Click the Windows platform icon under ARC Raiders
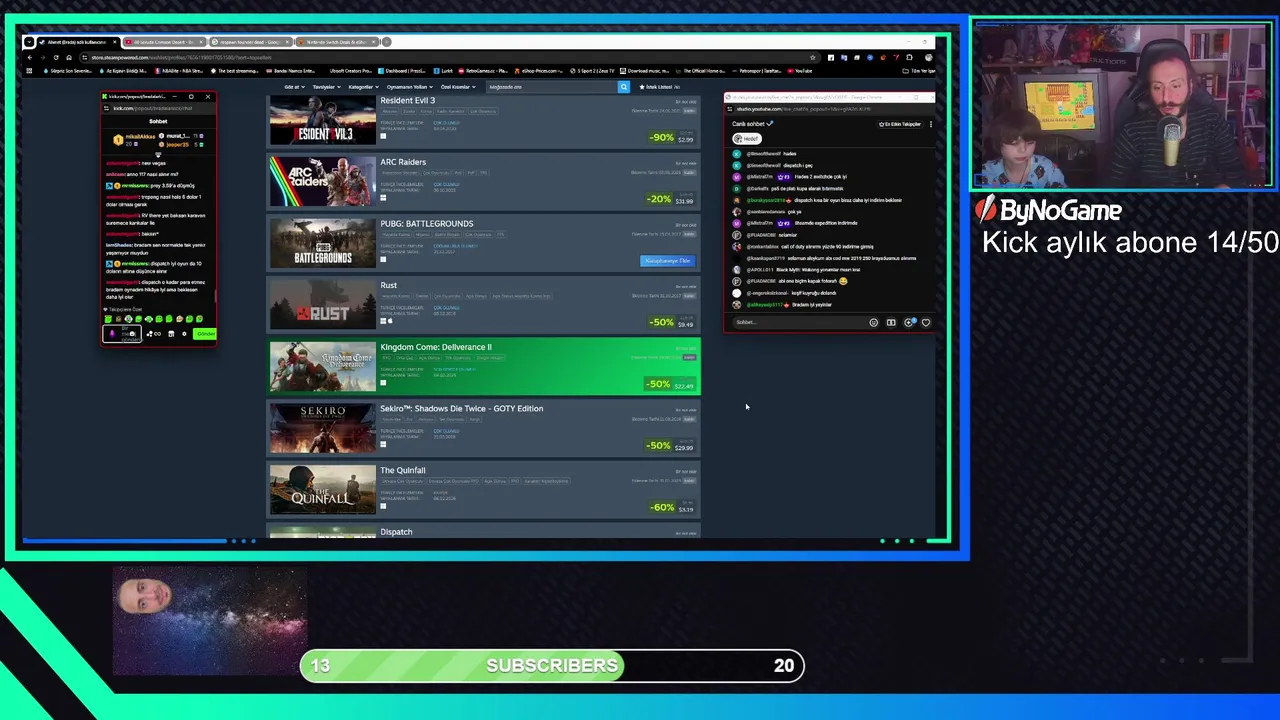This screenshot has height=720, width=1280. point(383,198)
